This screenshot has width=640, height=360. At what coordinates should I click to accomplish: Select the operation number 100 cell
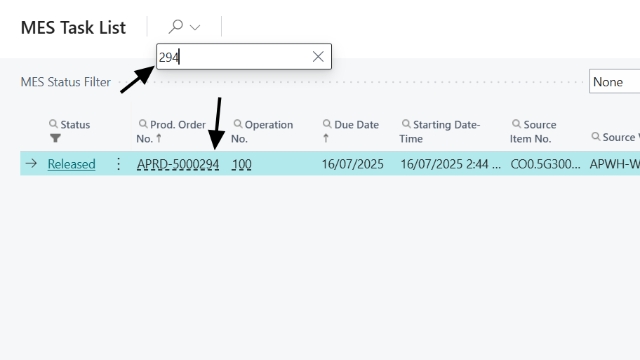[242, 164]
